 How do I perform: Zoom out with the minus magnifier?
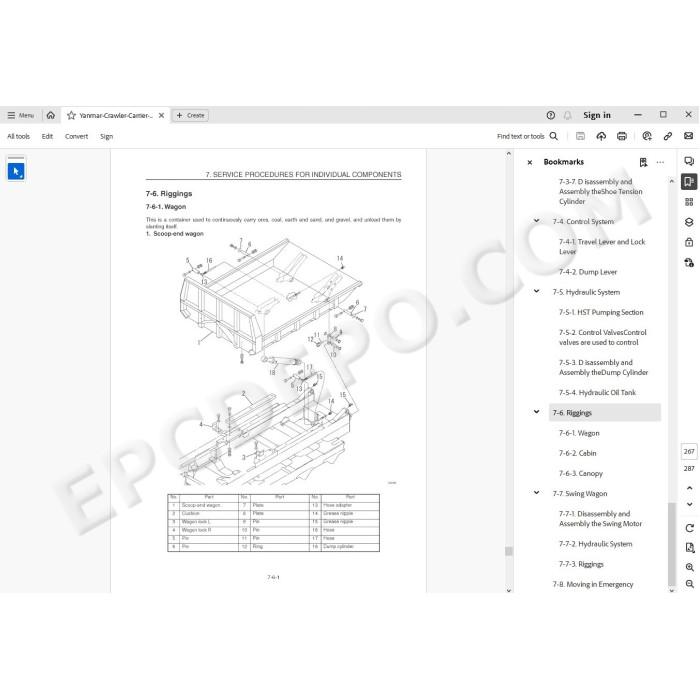[x=689, y=584]
